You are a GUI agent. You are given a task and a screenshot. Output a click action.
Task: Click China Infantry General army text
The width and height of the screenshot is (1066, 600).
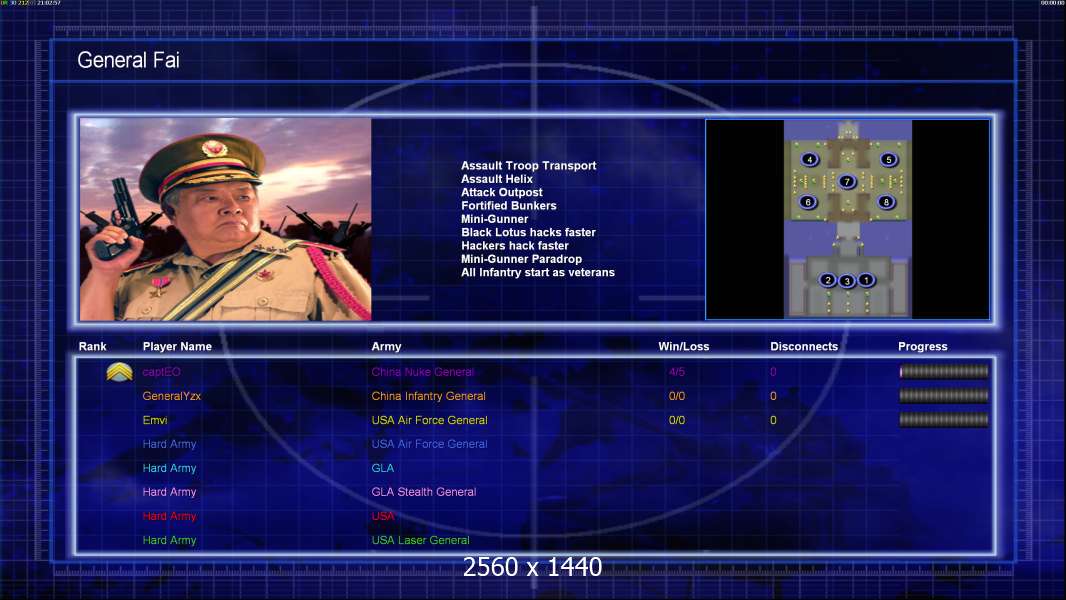click(428, 396)
